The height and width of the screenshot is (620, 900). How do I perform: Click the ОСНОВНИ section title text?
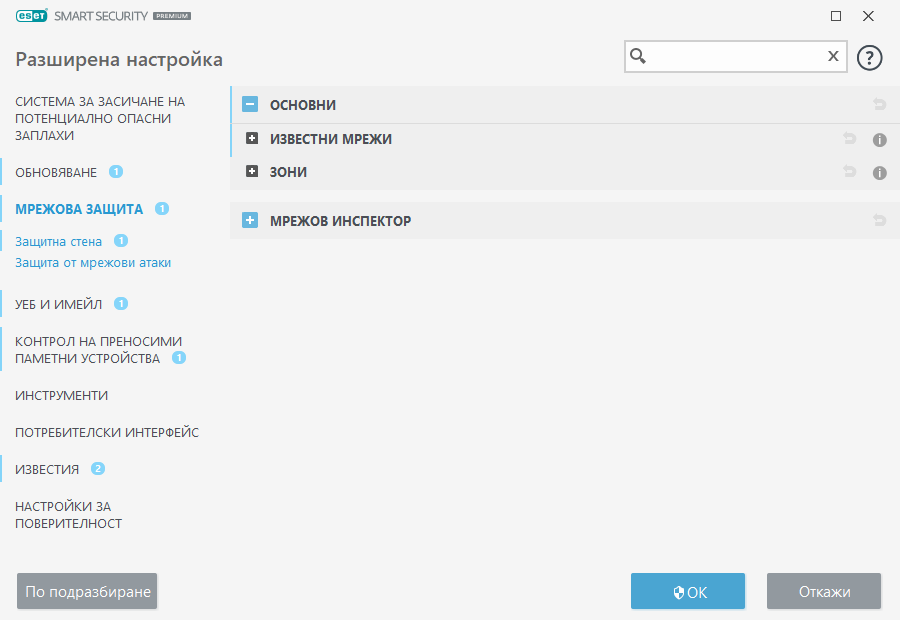pos(302,105)
